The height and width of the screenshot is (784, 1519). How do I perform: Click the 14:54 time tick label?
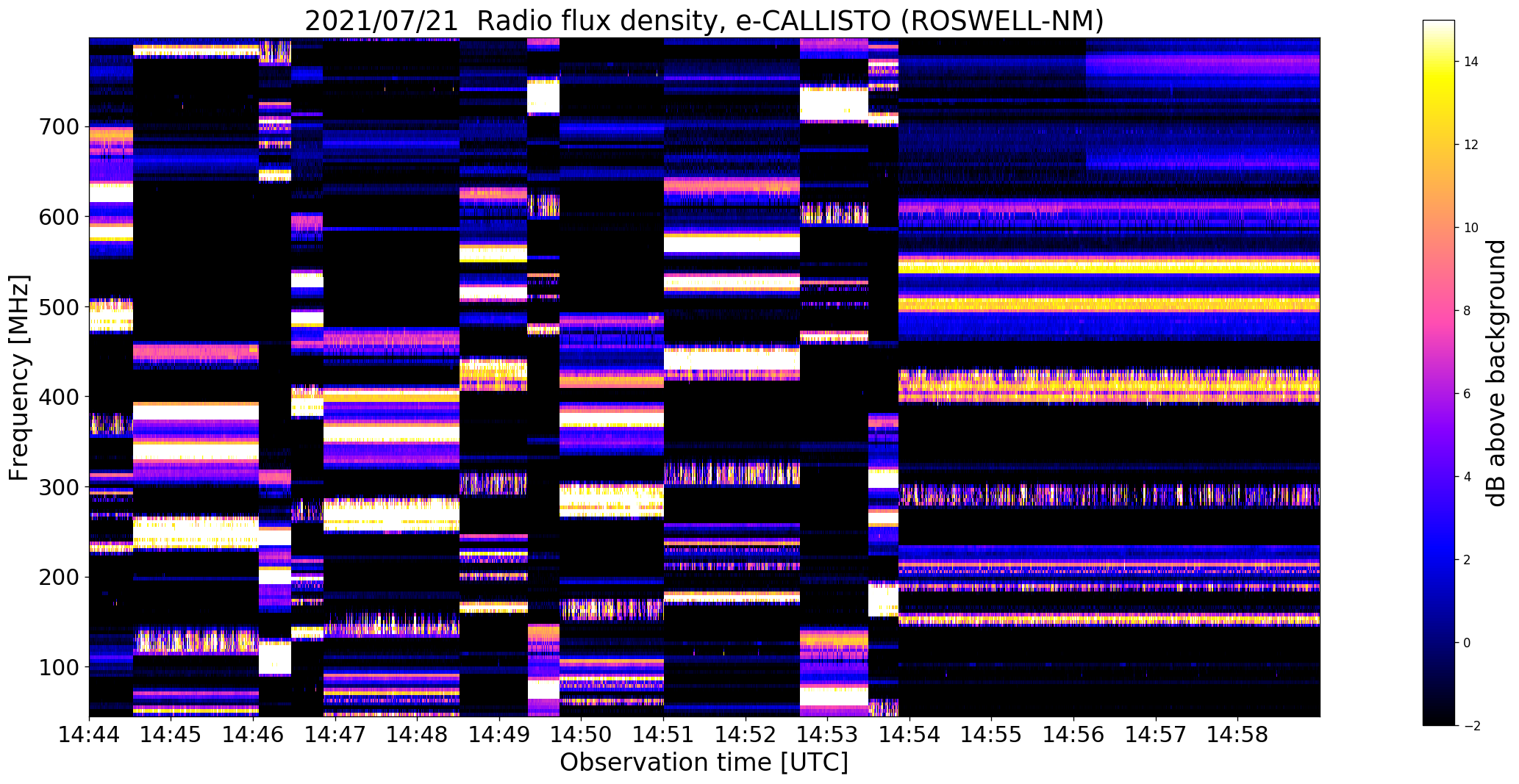click(x=909, y=735)
